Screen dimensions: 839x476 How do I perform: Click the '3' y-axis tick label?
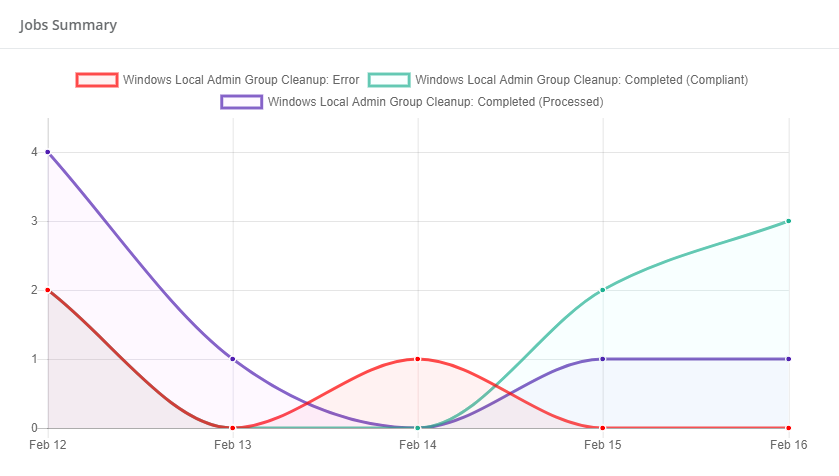tap(34, 221)
